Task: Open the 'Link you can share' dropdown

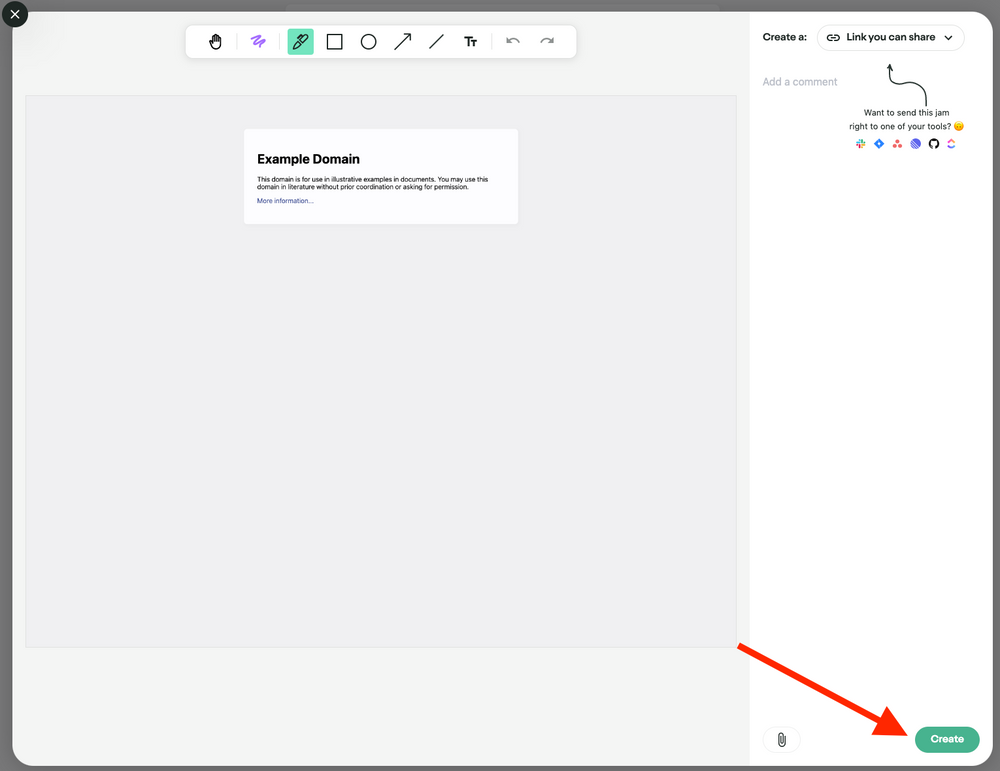Action: [890, 37]
